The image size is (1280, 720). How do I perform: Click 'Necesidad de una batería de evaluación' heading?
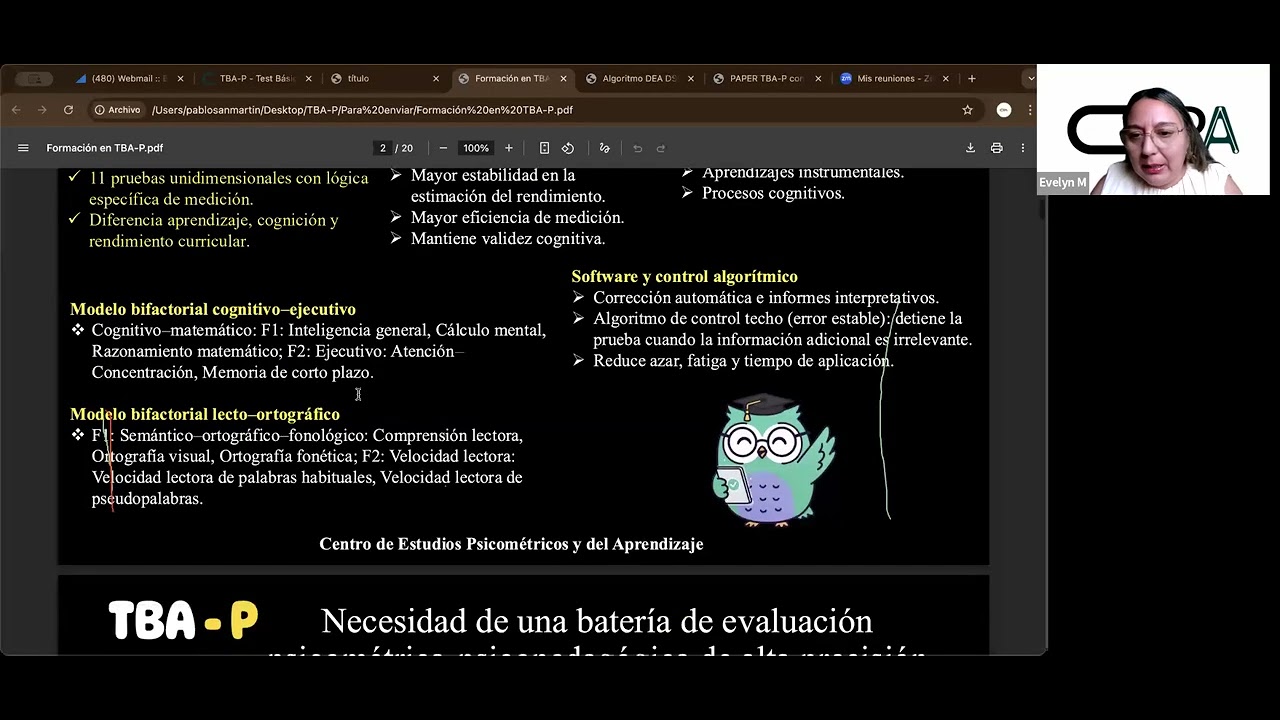tap(597, 621)
